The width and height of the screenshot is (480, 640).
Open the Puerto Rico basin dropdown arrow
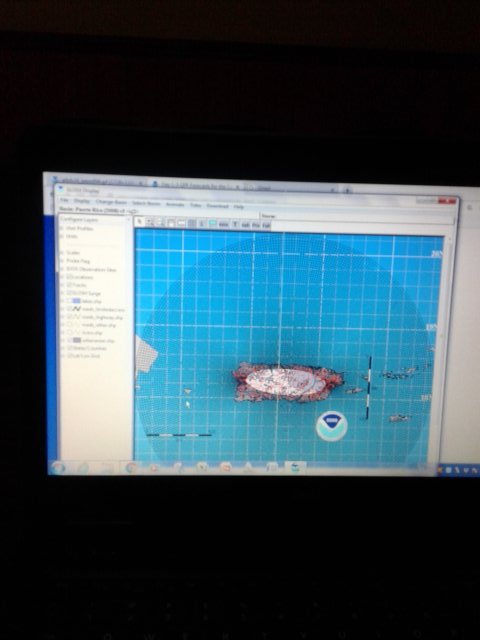click(x=133, y=211)
